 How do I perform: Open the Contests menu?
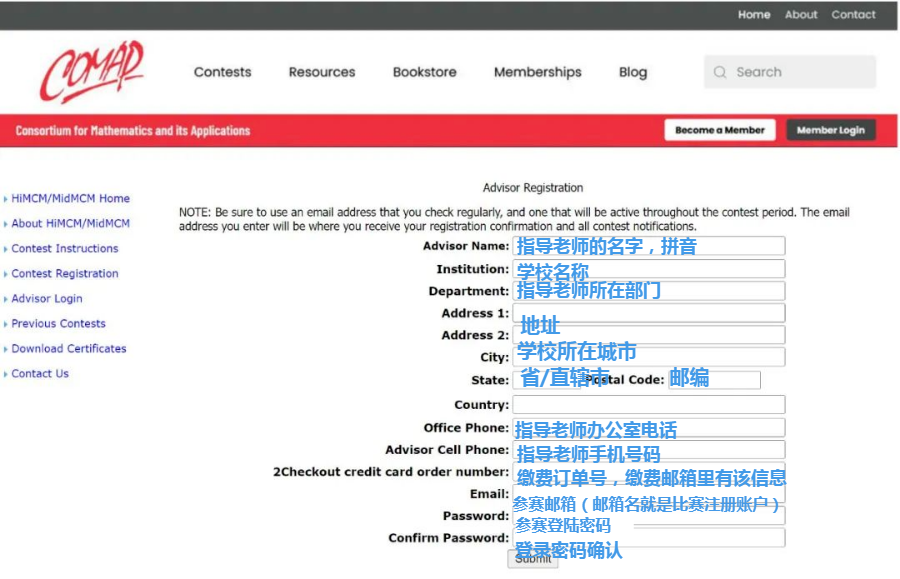pos(222,72)
